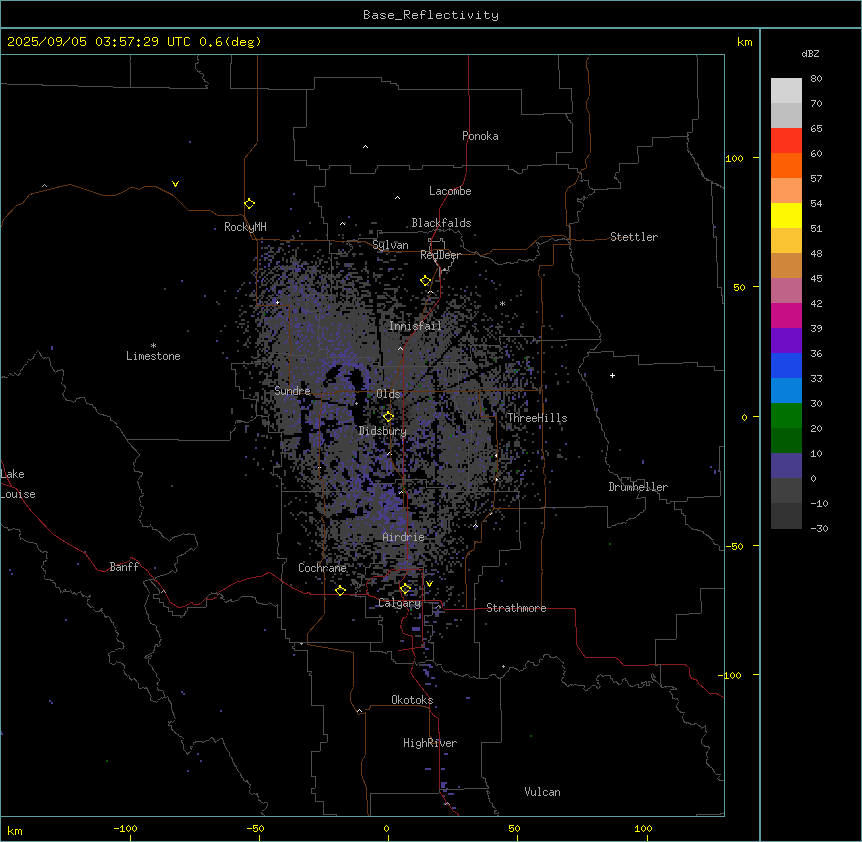Select the bright green swatch between 30 and 20
The height and width of the screenshot is (842, 862).
click(x=786, y=416)
